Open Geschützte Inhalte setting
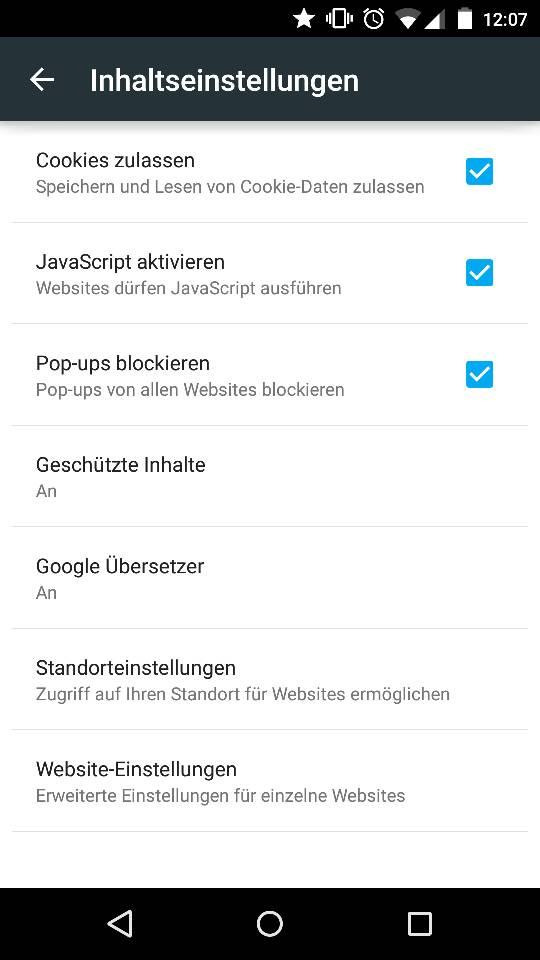The width and height of the screenshot is (540, 960). click(270, 476)
